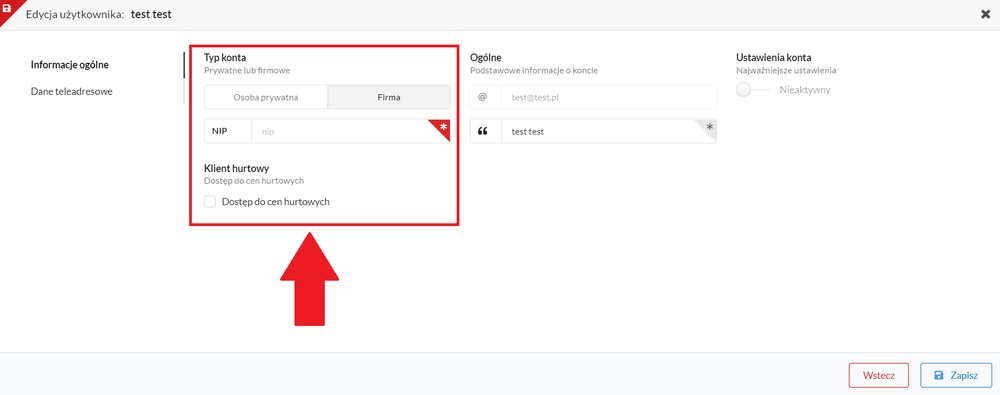Save changes with Zapisz button
1000x395 pixels.
click(956, 375)
